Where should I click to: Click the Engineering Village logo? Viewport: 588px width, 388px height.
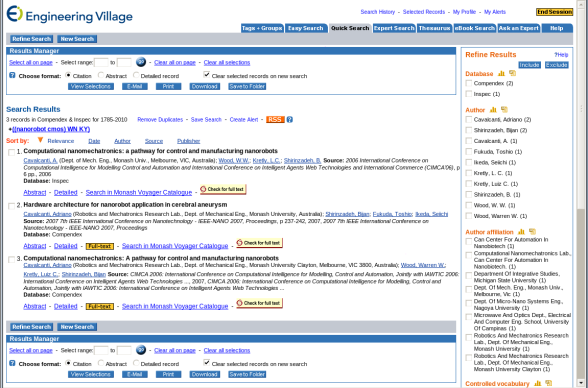click(70, 15)
